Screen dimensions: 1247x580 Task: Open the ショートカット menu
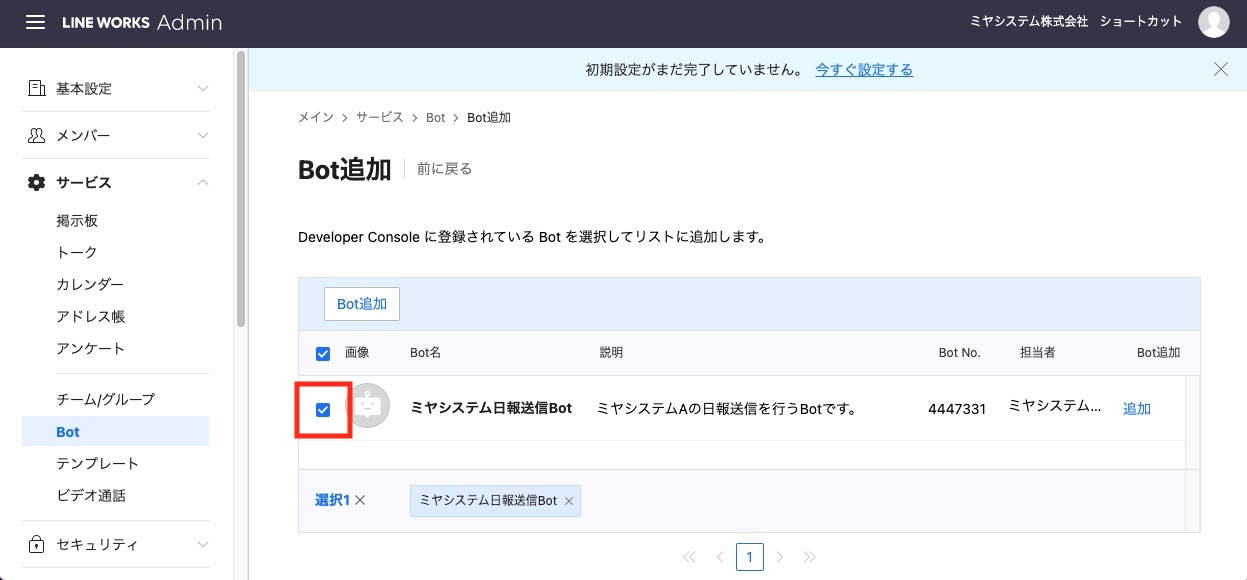[x=1141, y=21]
